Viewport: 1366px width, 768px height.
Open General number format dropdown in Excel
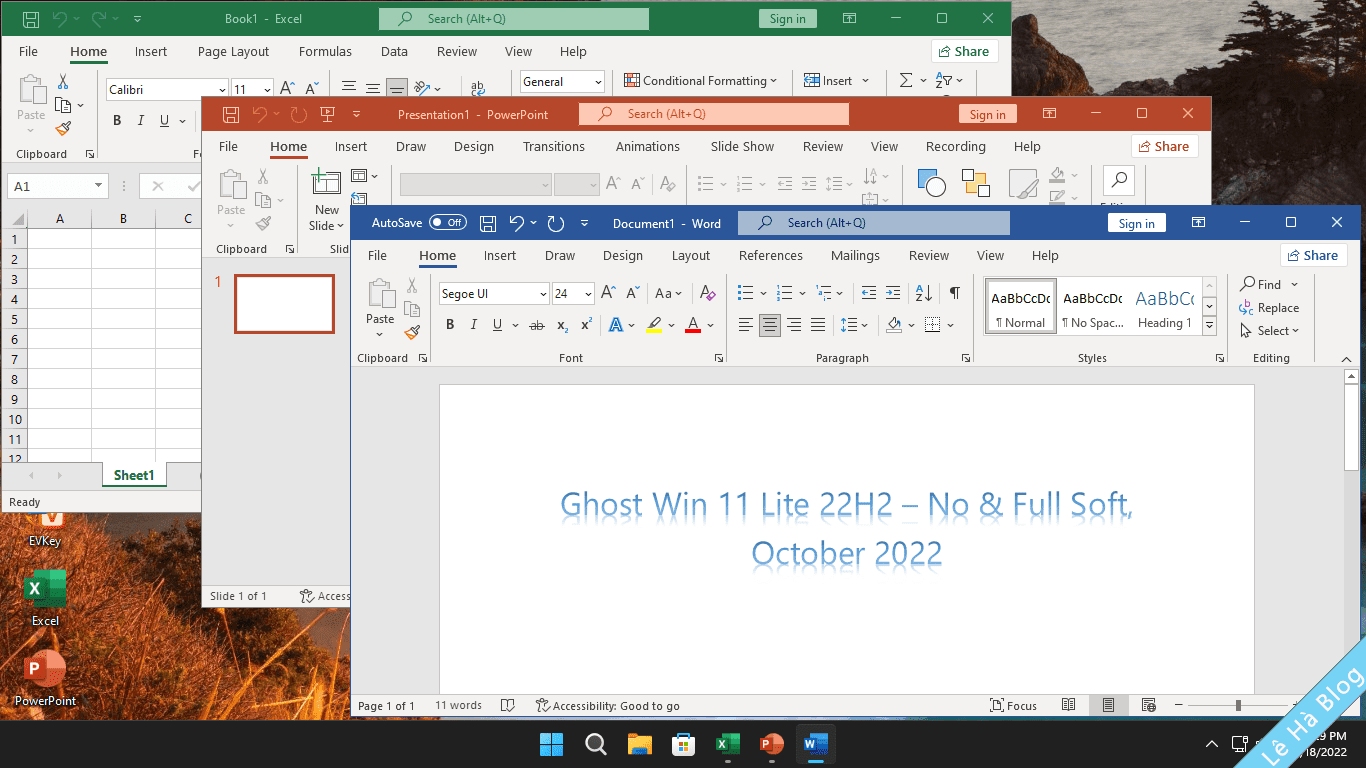(598, 82)
